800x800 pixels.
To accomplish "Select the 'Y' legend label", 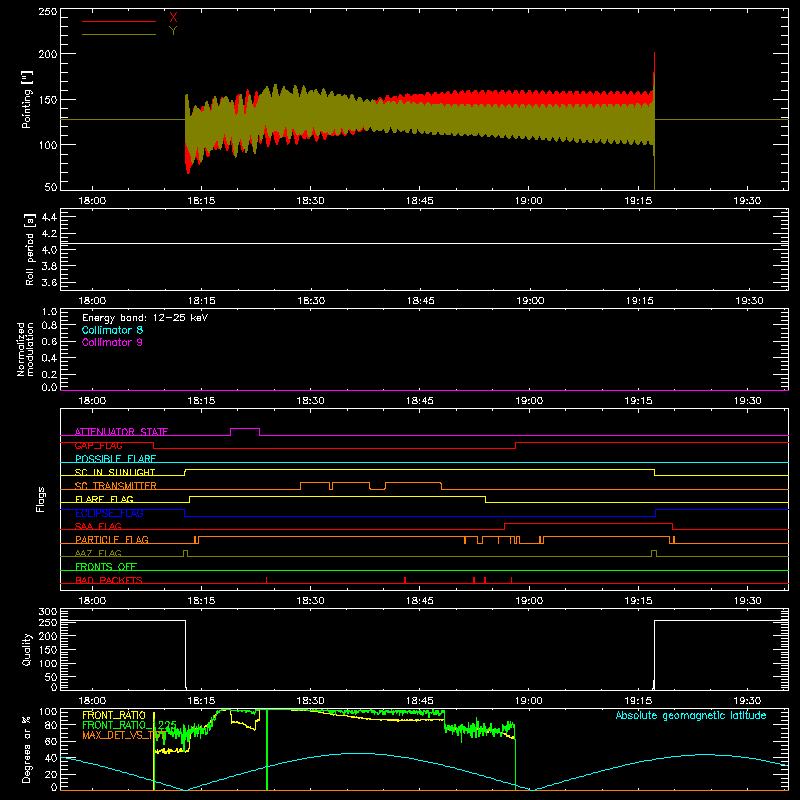I will pyautogui.click(x=173, y=31).
